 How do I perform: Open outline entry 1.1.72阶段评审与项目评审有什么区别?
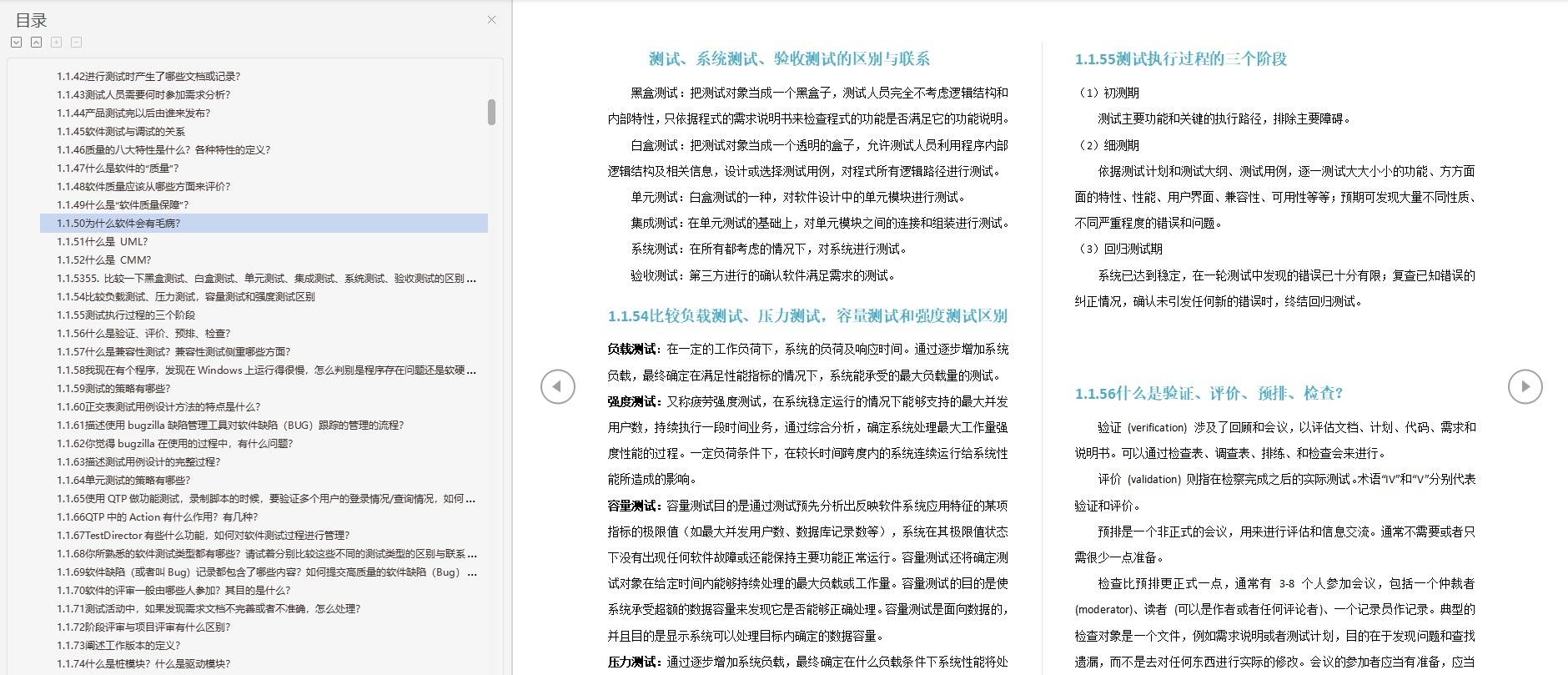click(143, 627)
